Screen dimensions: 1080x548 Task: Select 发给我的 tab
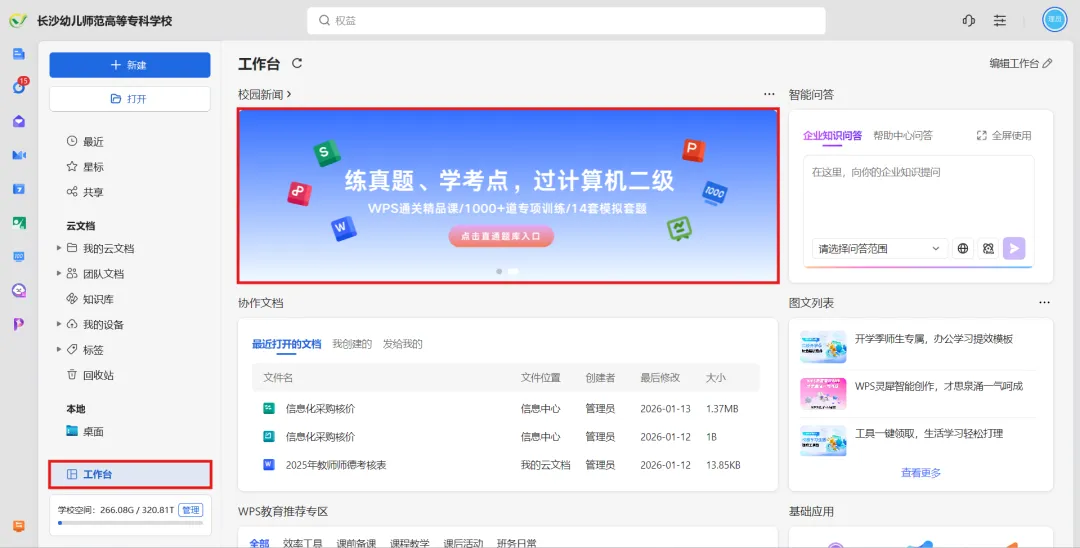pyautogui.click(x=402, y=344)
